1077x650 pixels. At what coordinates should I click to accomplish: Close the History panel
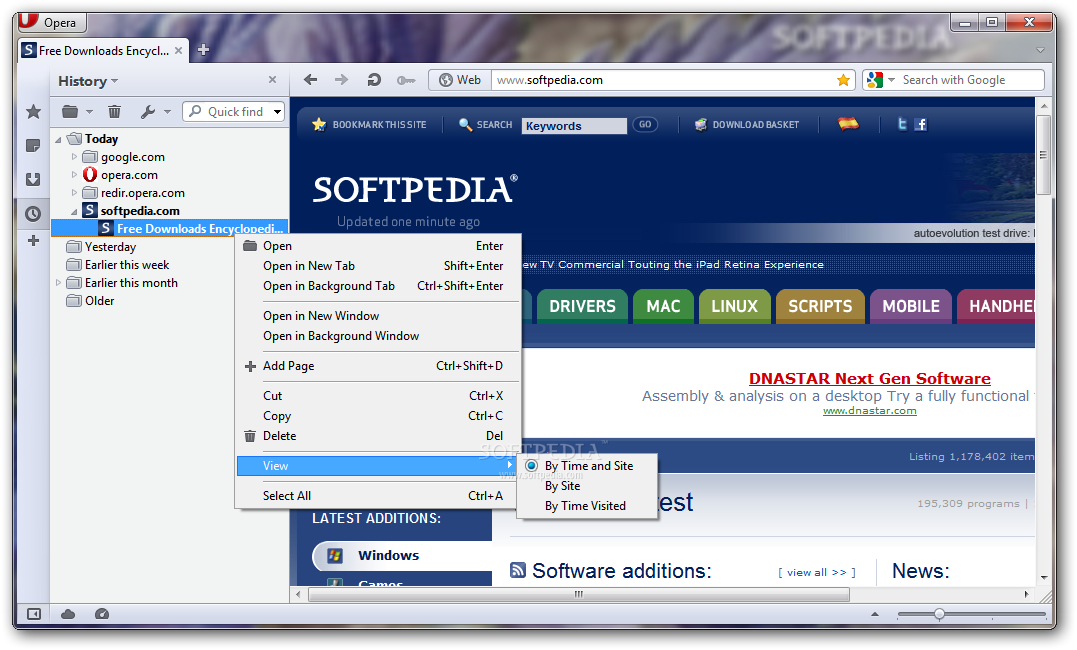(x=273, y=80)
